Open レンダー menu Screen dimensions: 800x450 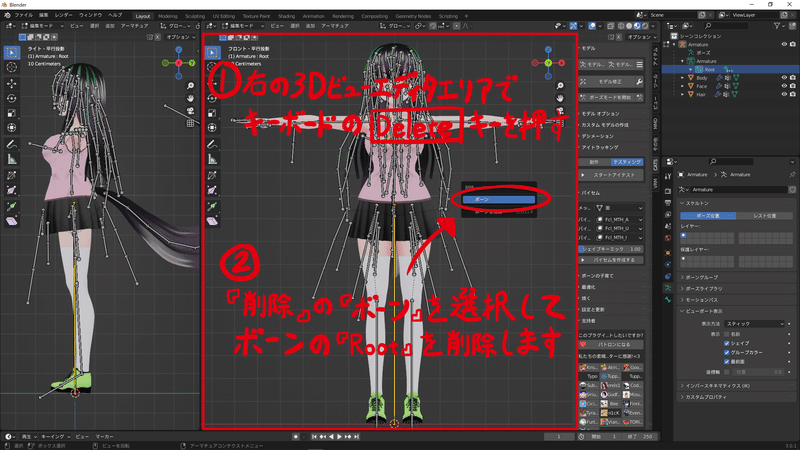pos(63,15)
